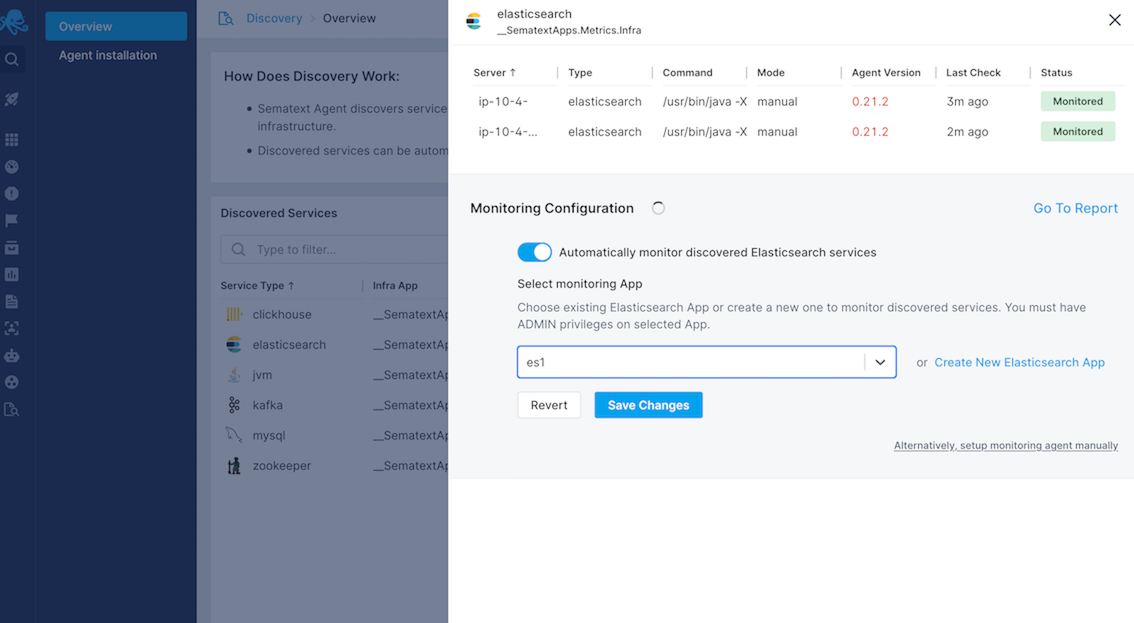Viewport: 1134px width, 623px height.
Task: Click the zookeeper service icon
Action: [234, 465]
